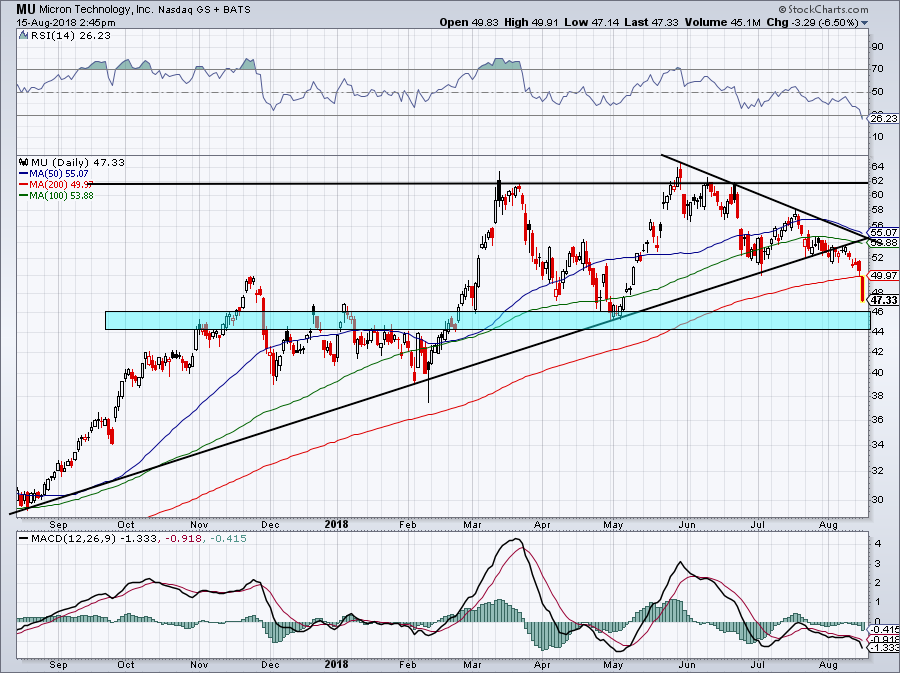This screenshot has height=673, width=900.
Task: Click the MU ticker symbol in header
Action: pos(24,9)
